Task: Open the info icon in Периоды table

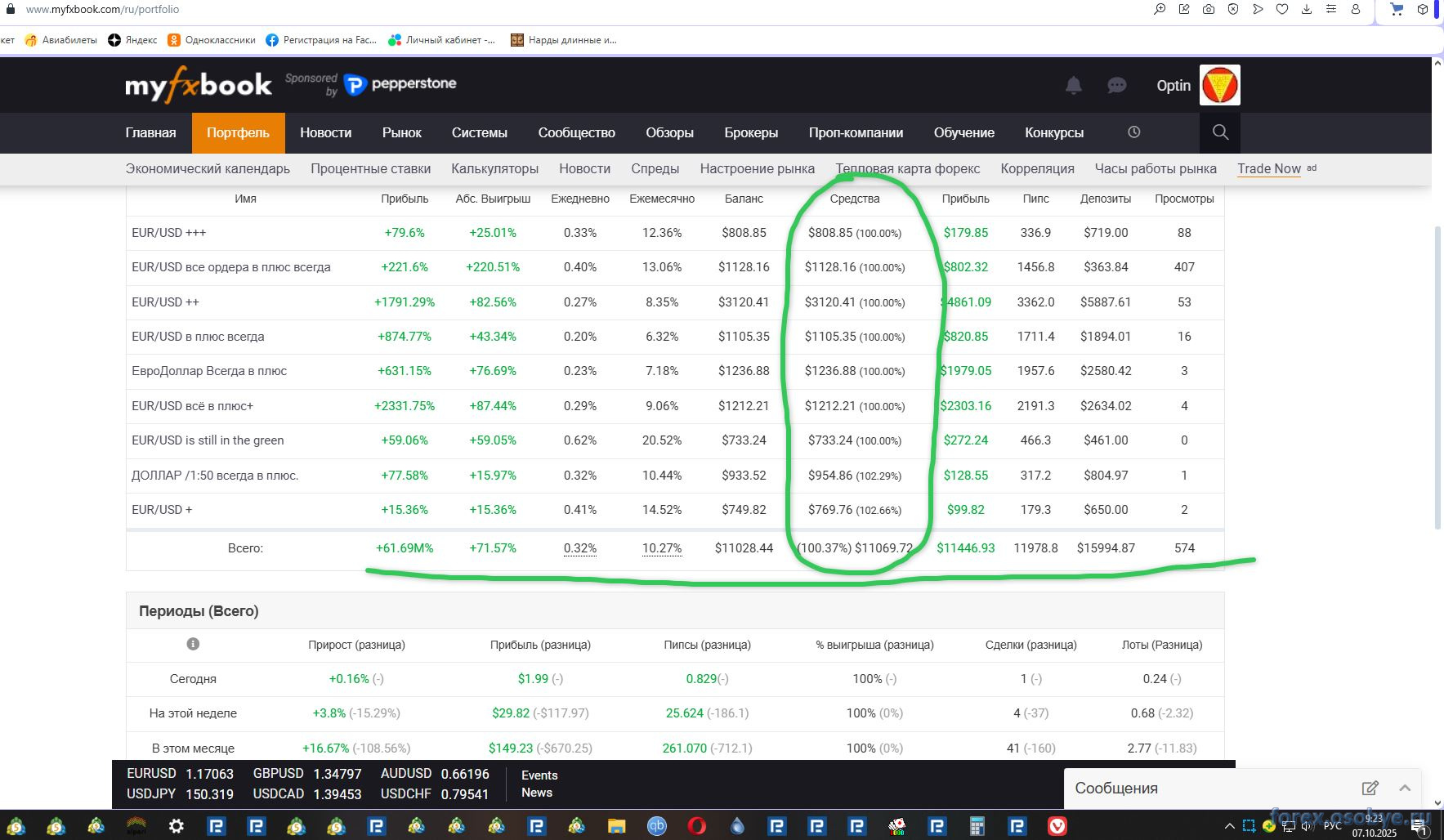Action: click(x=193, y=644)
